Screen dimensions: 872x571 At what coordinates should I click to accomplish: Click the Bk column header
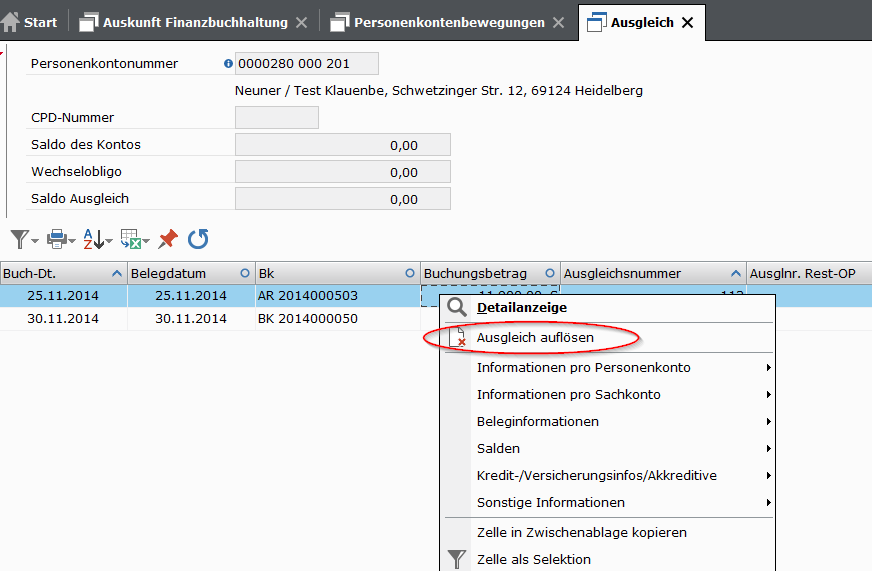click(x=338, y=274)
